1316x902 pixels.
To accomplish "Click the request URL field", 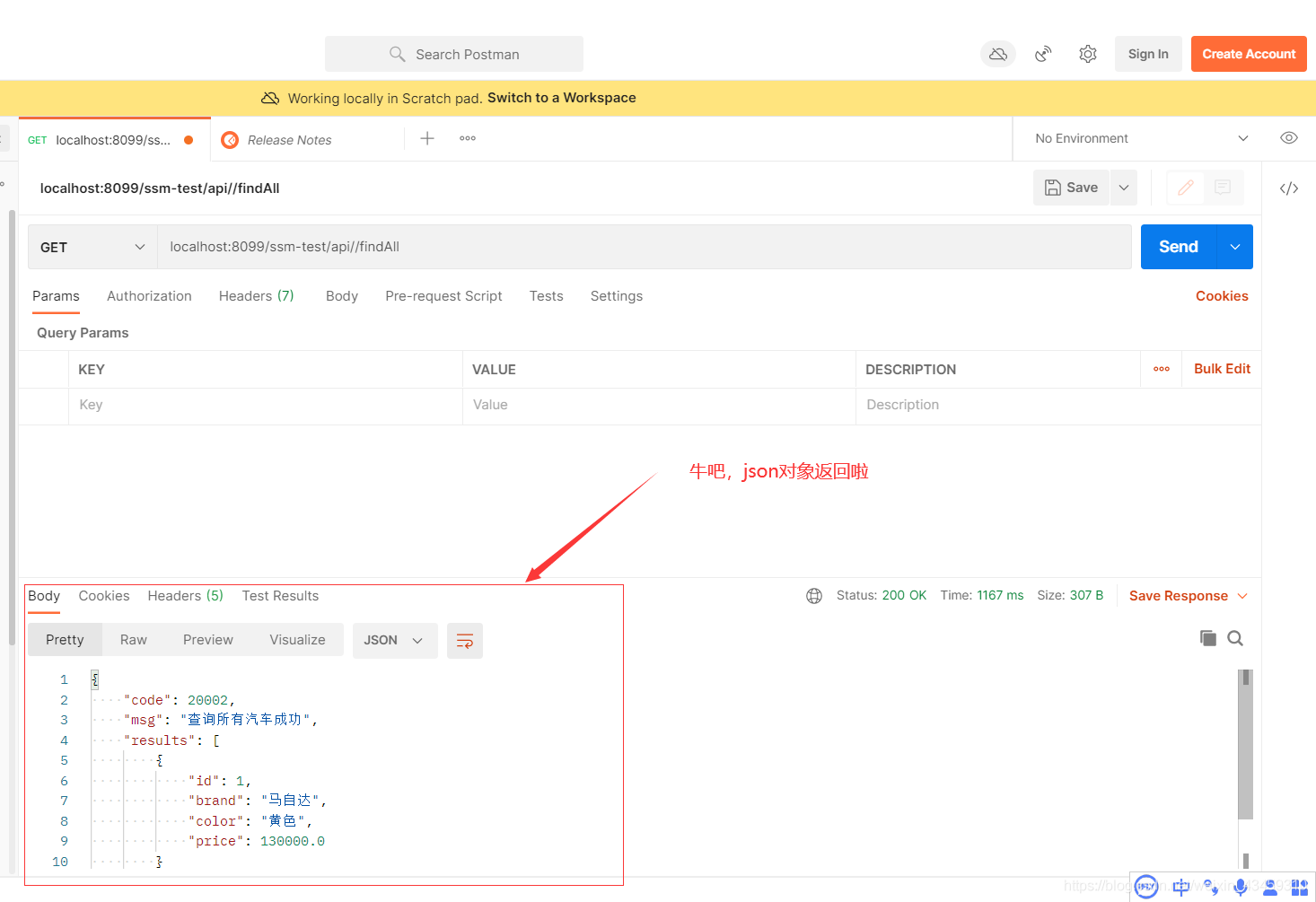I will coord(644,247).
